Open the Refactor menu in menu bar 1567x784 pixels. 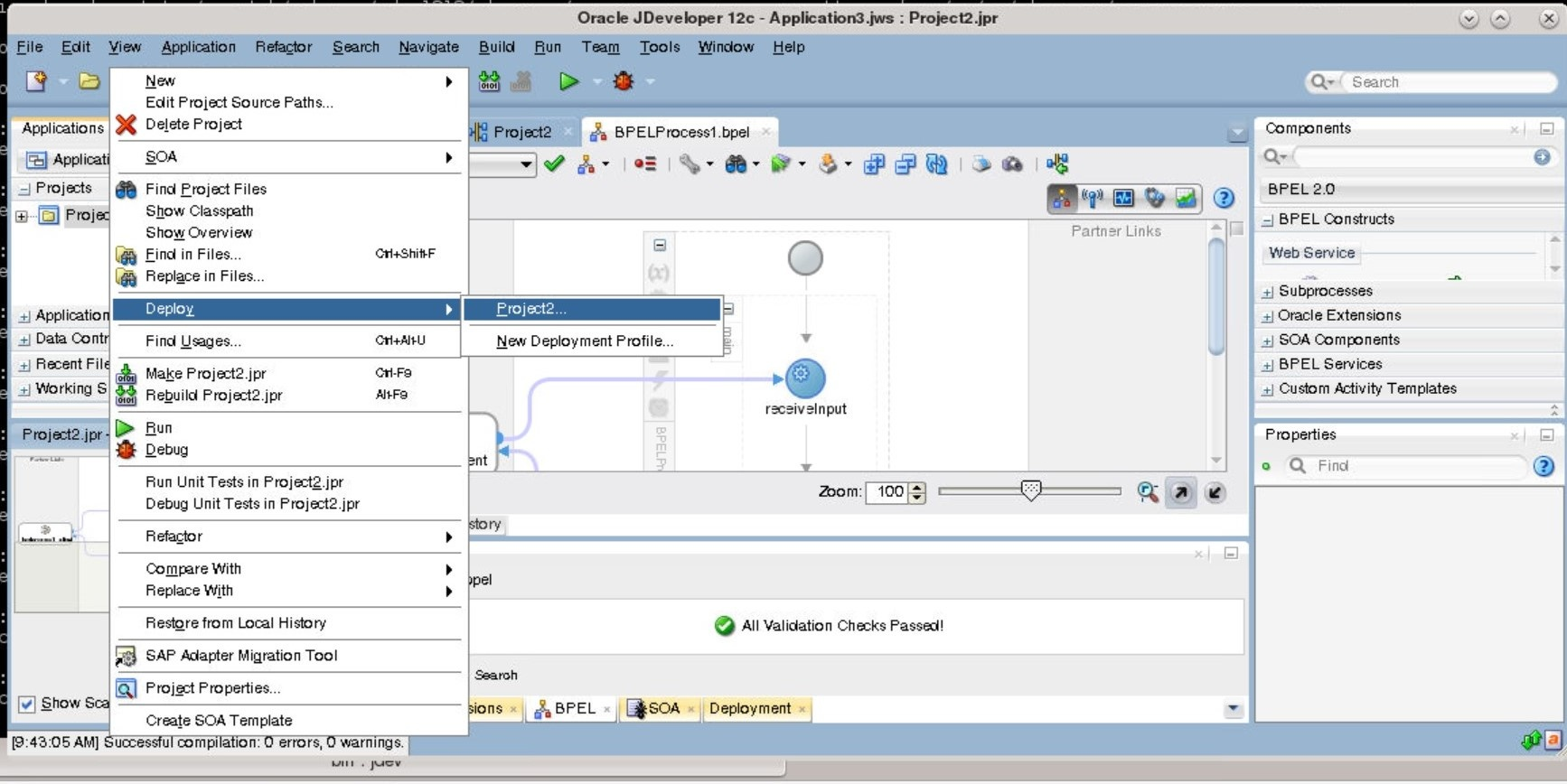click(x=283, y=47)
